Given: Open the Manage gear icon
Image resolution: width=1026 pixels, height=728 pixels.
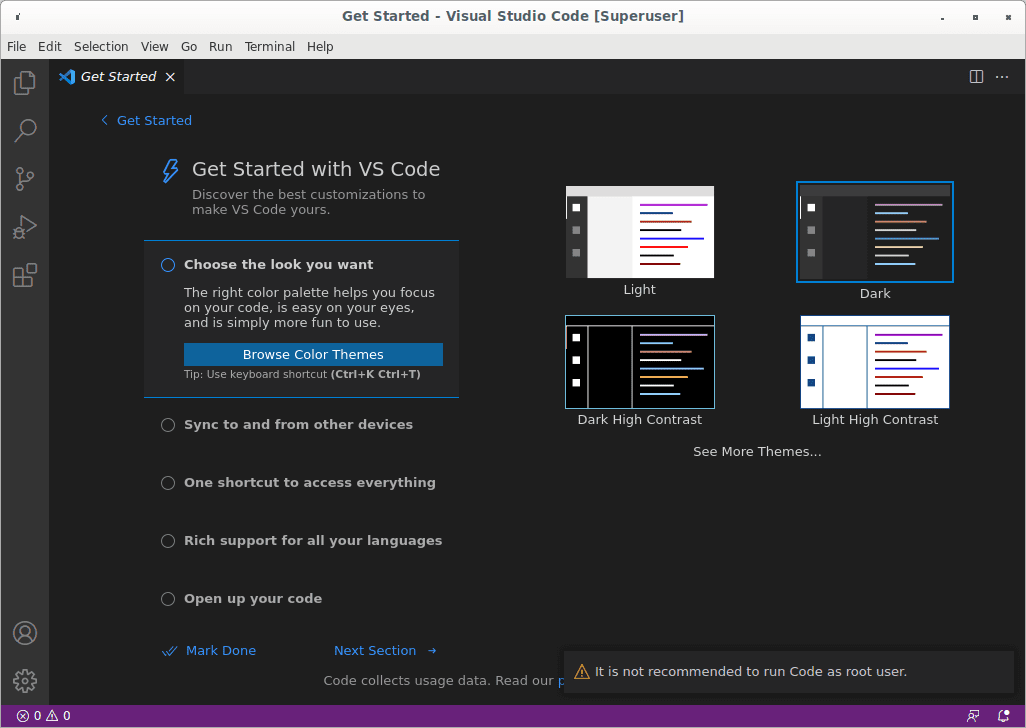Looking at the screenshot, I should [x=25, y=681].
